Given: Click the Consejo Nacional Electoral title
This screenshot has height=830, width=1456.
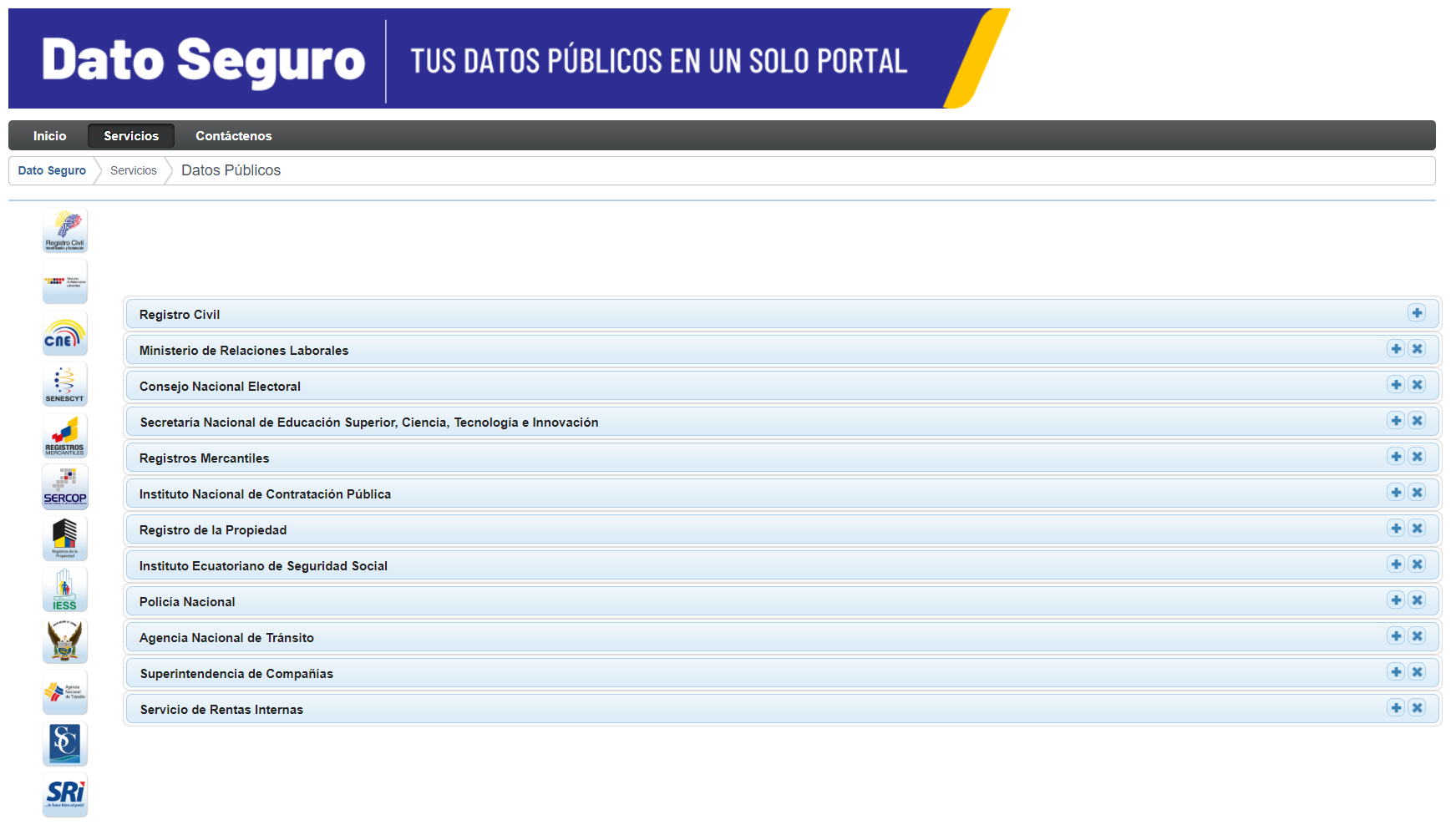Looking at the screenshot, I should (220, 387).
